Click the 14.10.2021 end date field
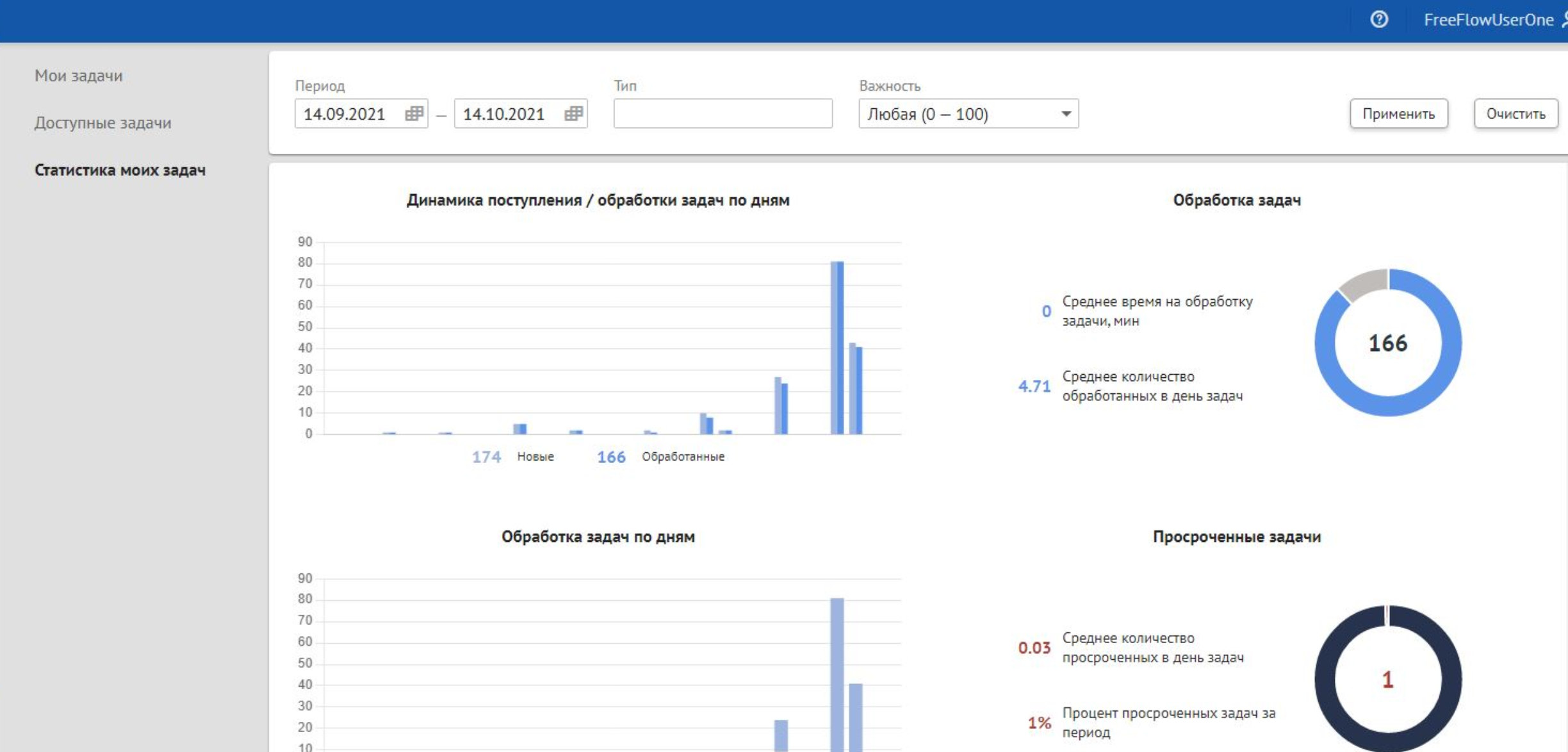 505,114
